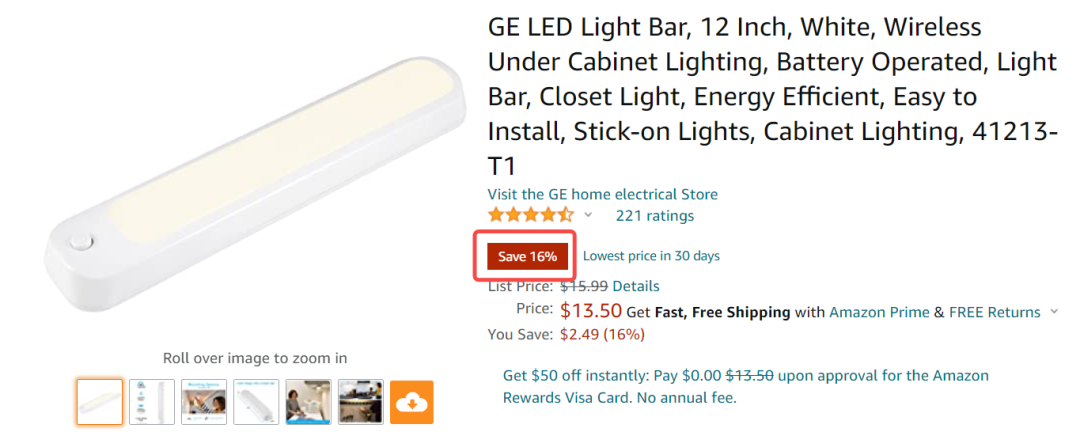This screenshot has width=1080, height=432.
Task: Expand the ratings breakdown chevron beside stars
Action: click(588, 215)
